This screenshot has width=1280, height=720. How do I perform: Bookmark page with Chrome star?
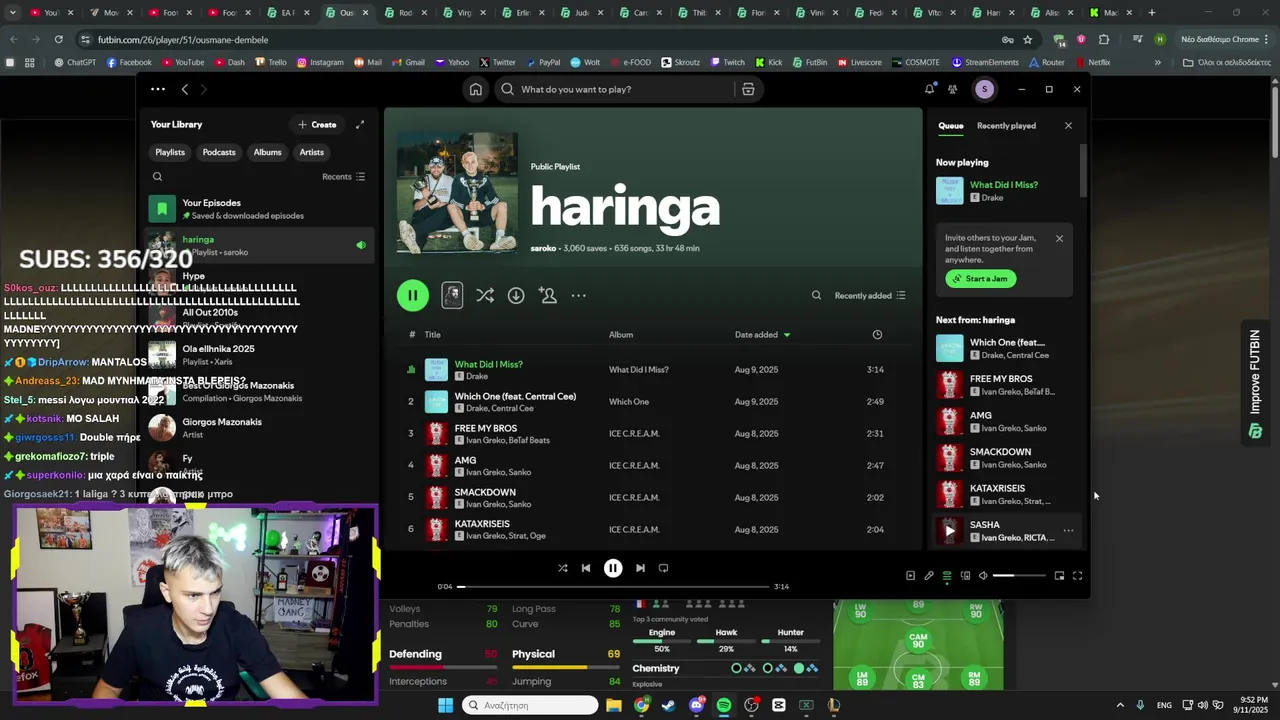pos(1027,39)
